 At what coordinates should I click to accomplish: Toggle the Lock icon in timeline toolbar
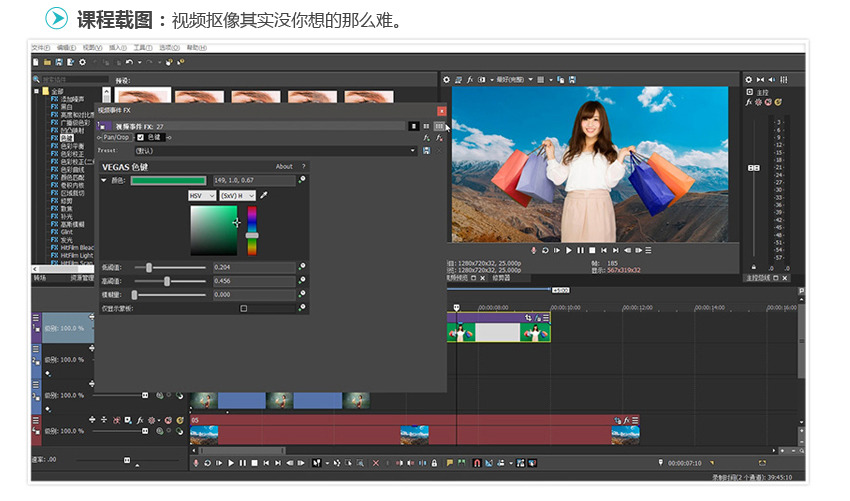434,463
